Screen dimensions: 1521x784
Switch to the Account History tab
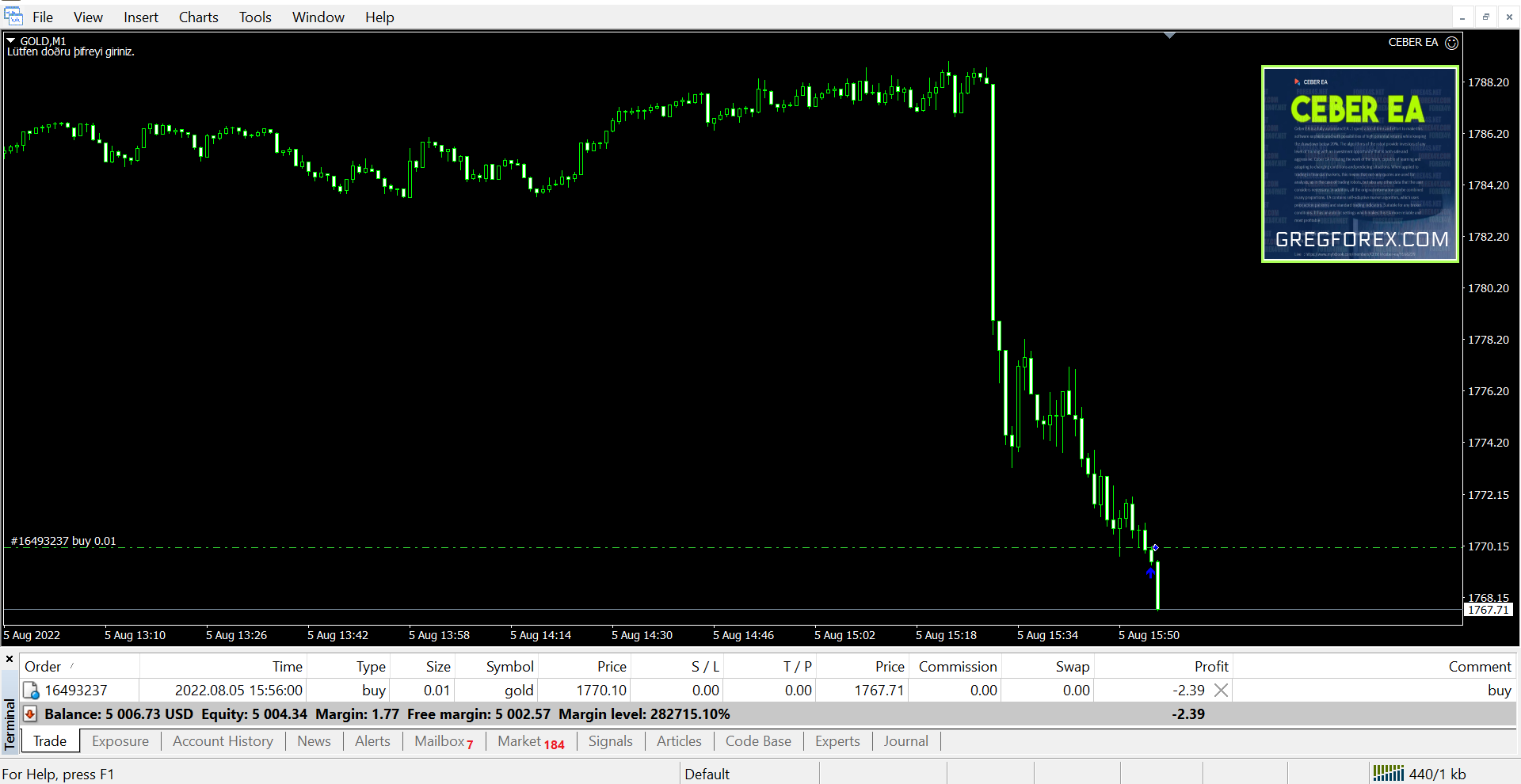coord(223,741)
